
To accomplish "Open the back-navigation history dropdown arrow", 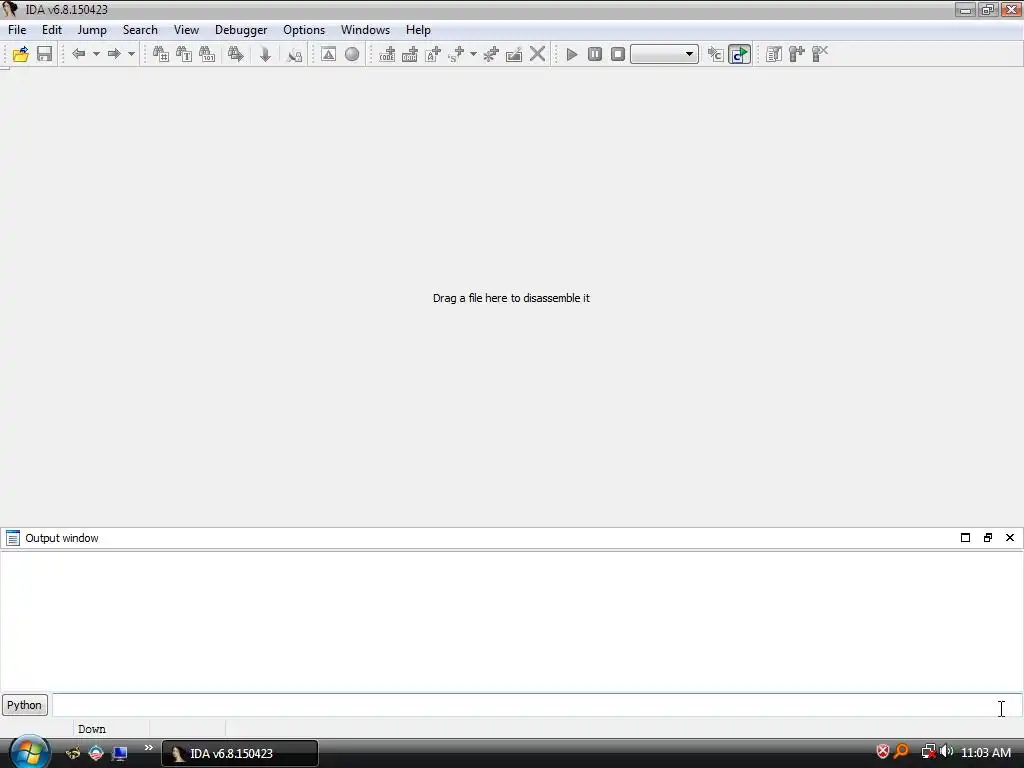I will point(96,54).
